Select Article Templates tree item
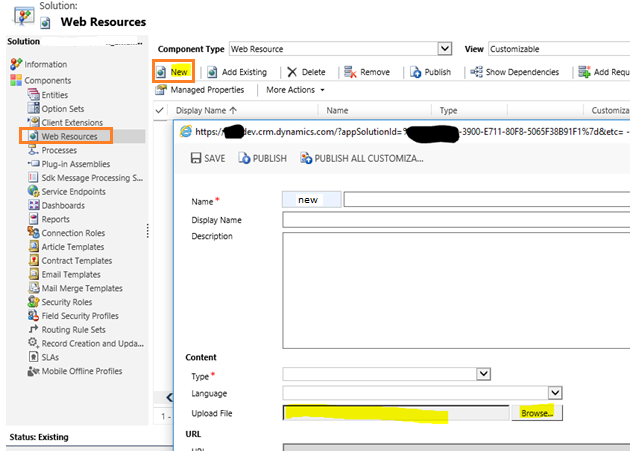This screenshot has height=451, width=630. click(x=73, y=247)
